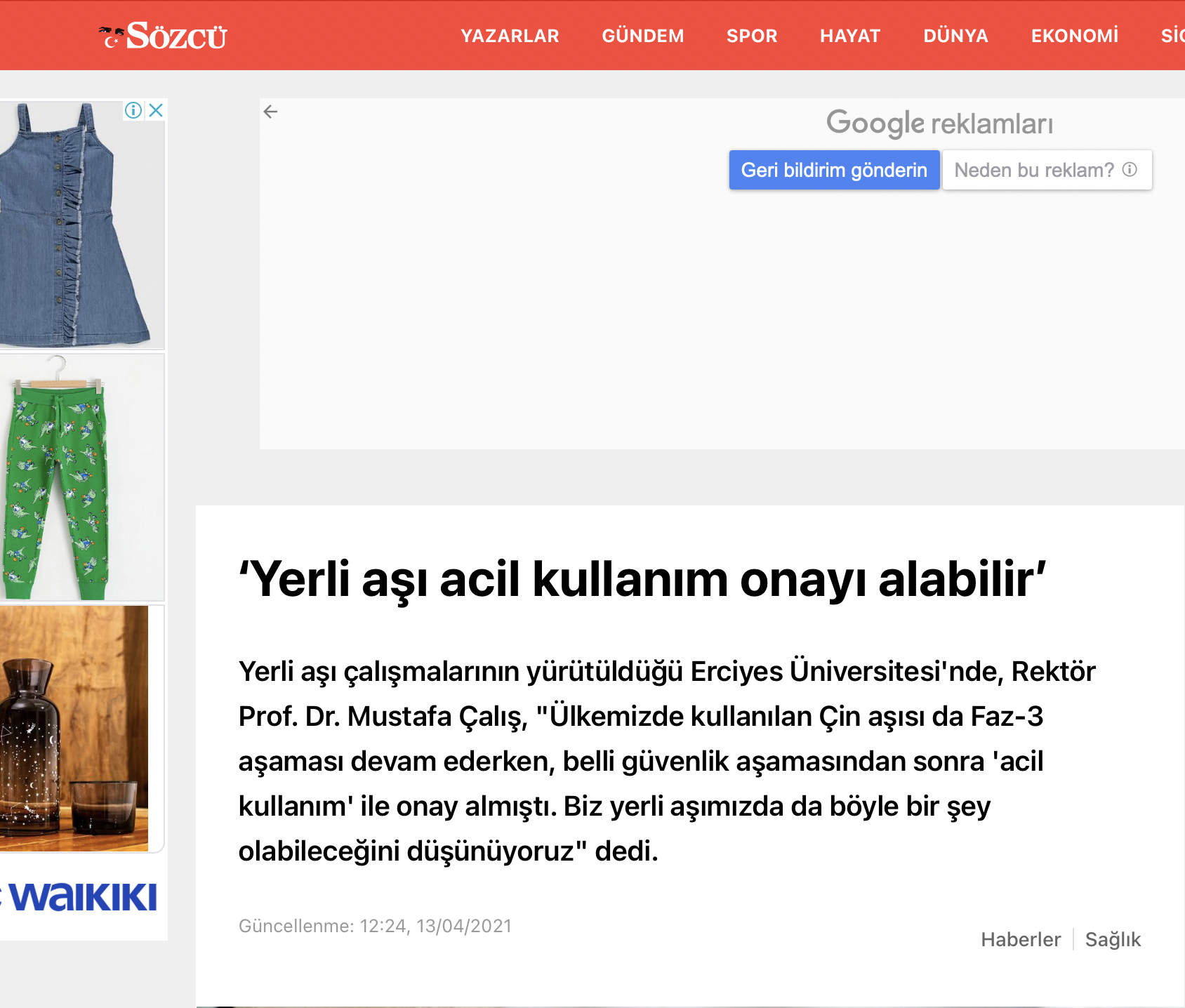Screen dimensions: 1185x1008
Task: Click the article summary paragraph about Erciyes Üniversitesi
Action: point(667,761)
